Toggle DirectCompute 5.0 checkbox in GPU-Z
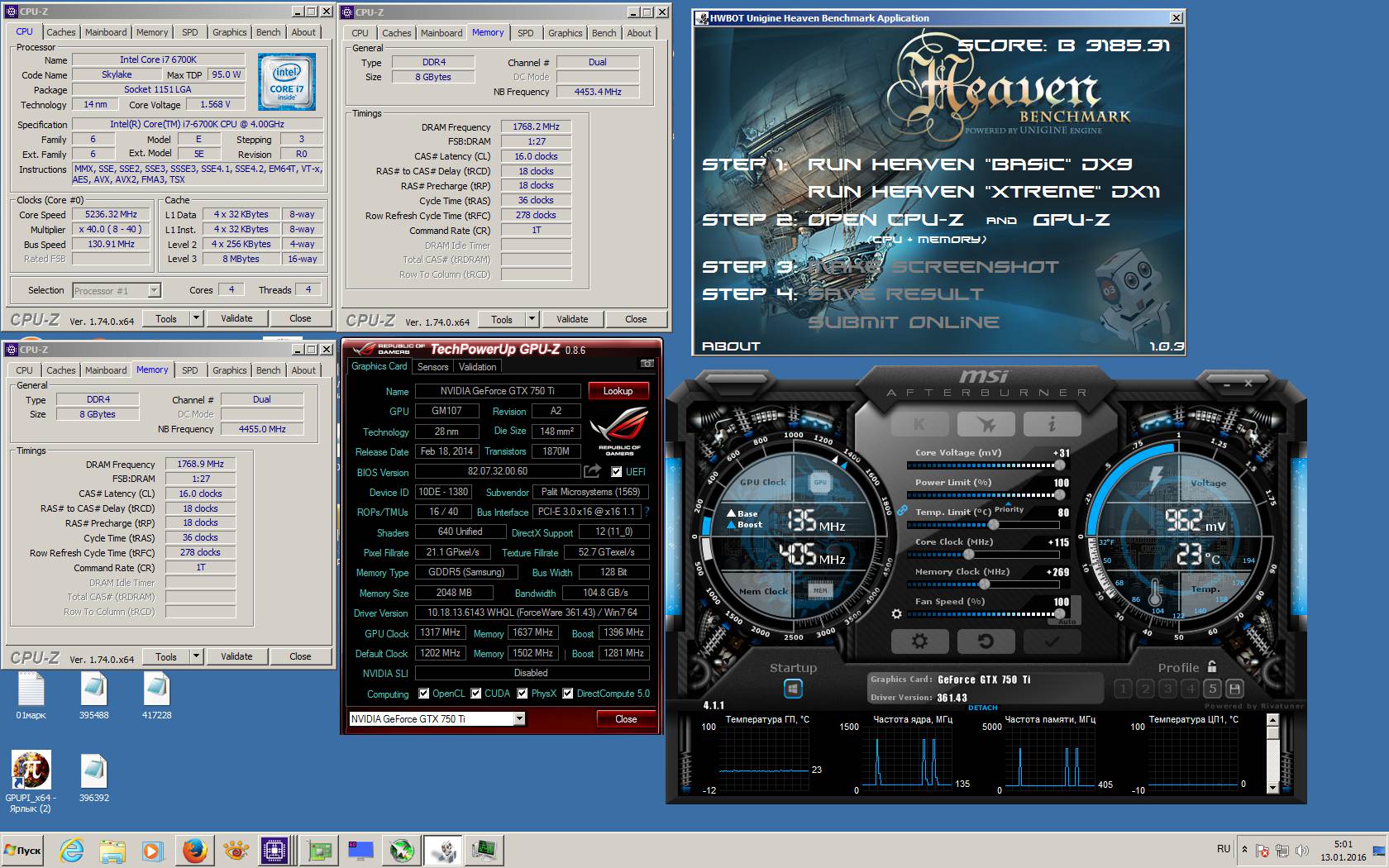Viewport: 1389px width, 868px height. pyautogui.click(x=568, y=694)
